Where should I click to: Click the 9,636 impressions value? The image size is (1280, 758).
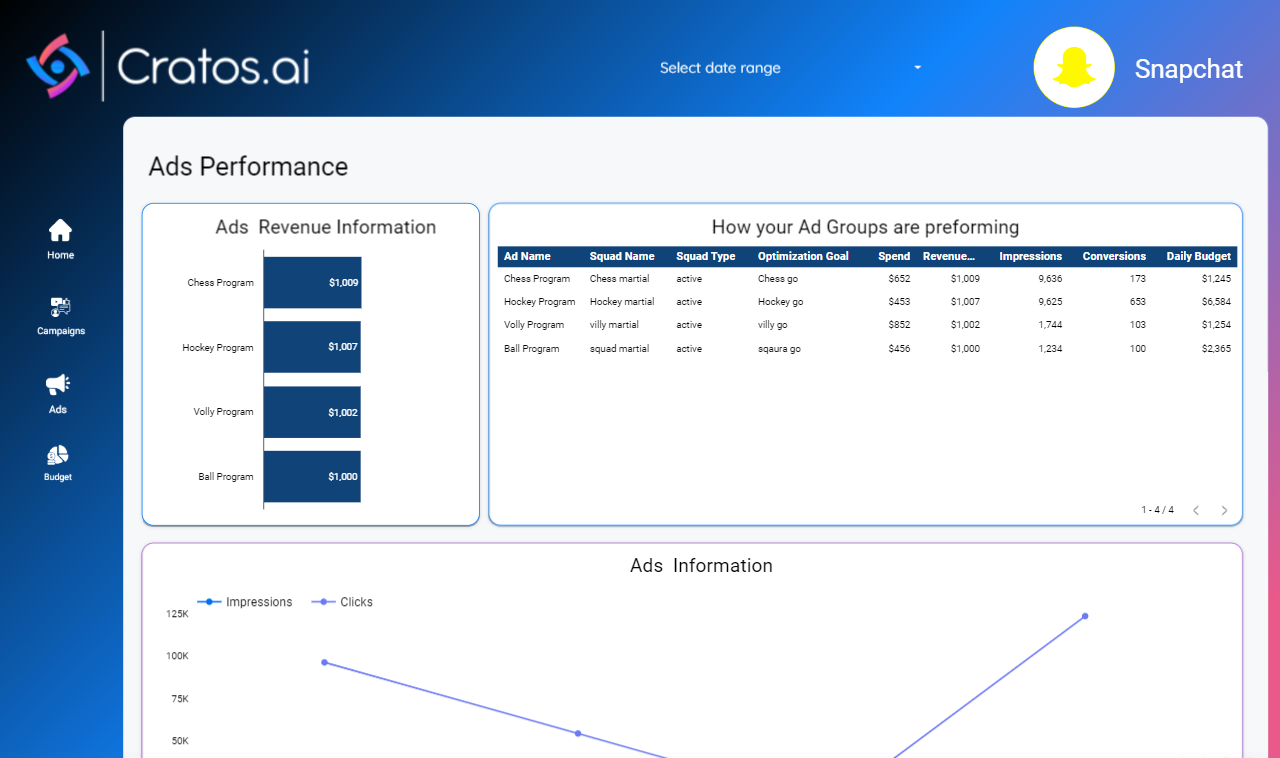(x=1050, y=279)
